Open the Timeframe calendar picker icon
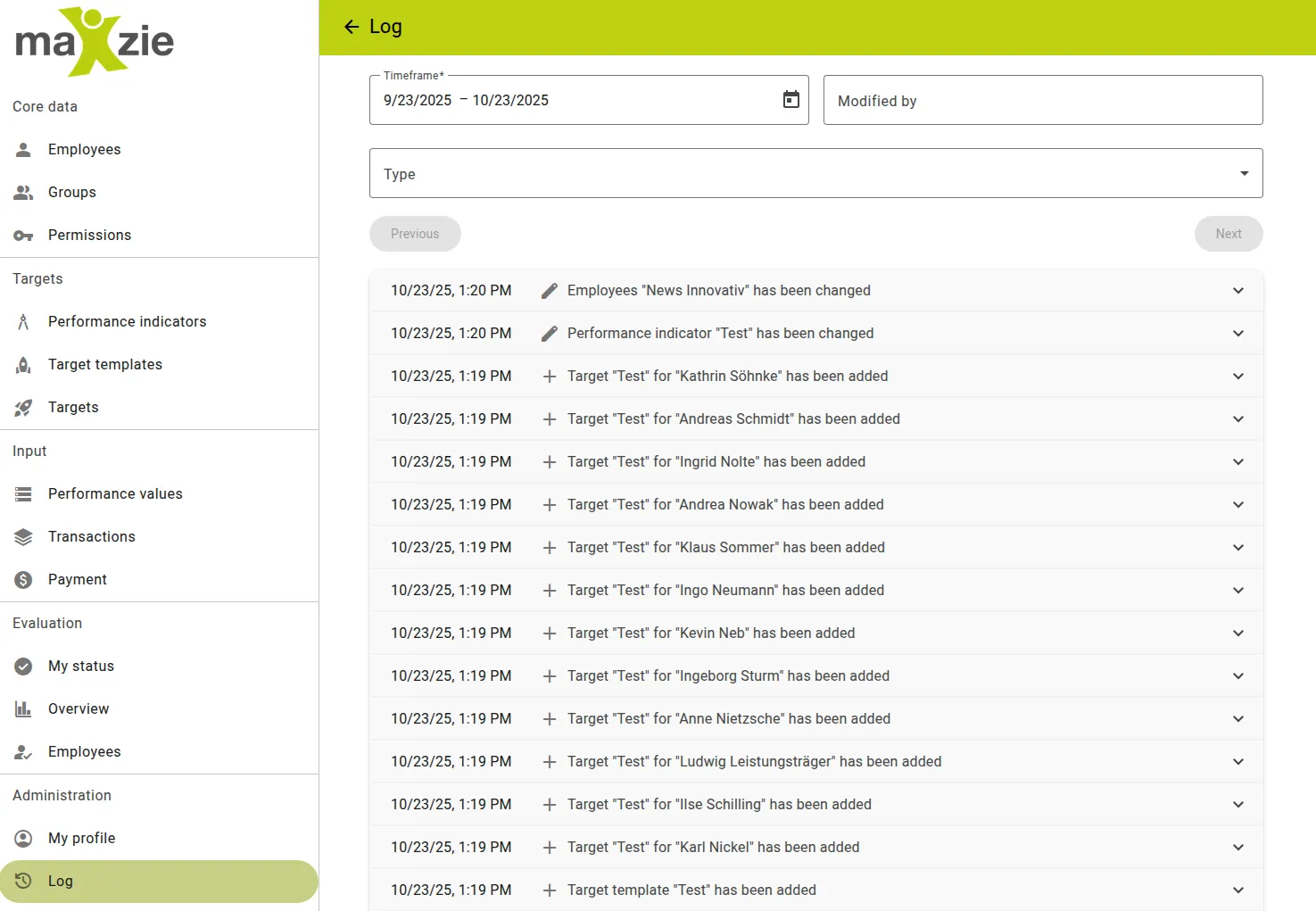 (790, 99)
